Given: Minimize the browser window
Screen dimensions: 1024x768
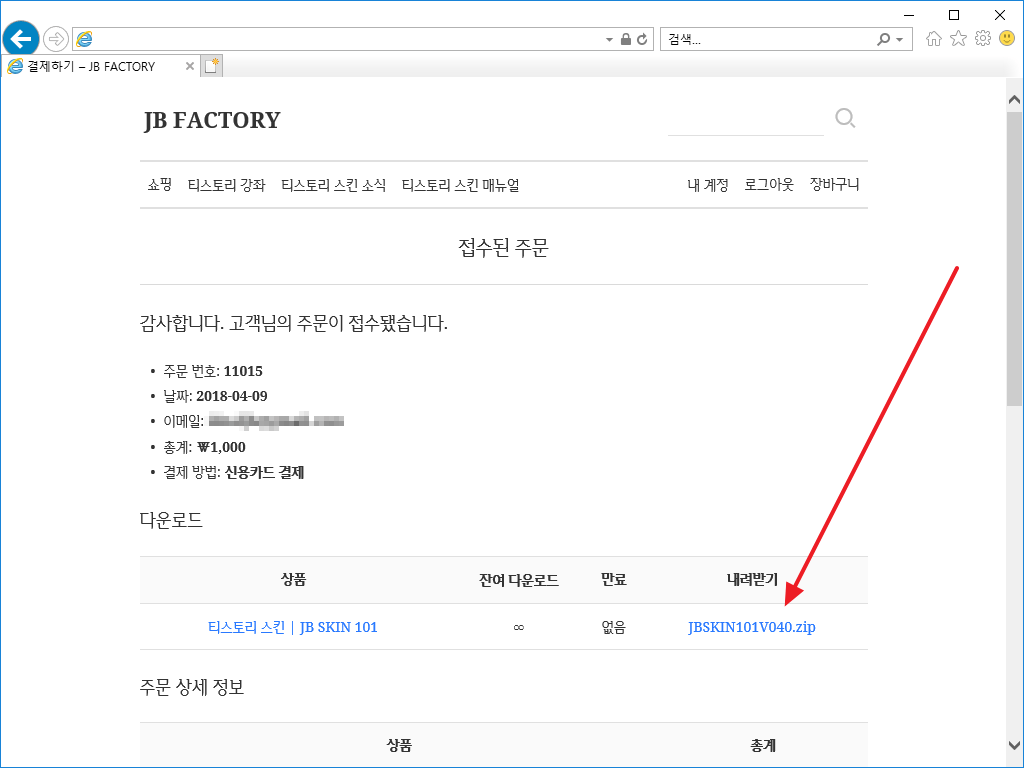Looking at the screenshot, I should tap(908, 15).
